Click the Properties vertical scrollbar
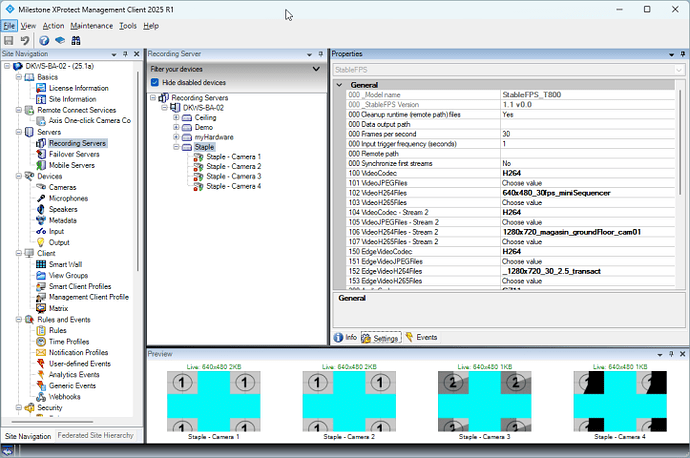Screen dimensions: 690x458 pyautogui.click(x=680, y=141)
